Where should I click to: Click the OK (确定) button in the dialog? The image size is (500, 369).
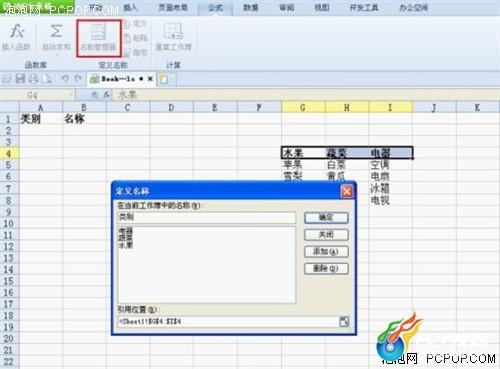(326, 218)
